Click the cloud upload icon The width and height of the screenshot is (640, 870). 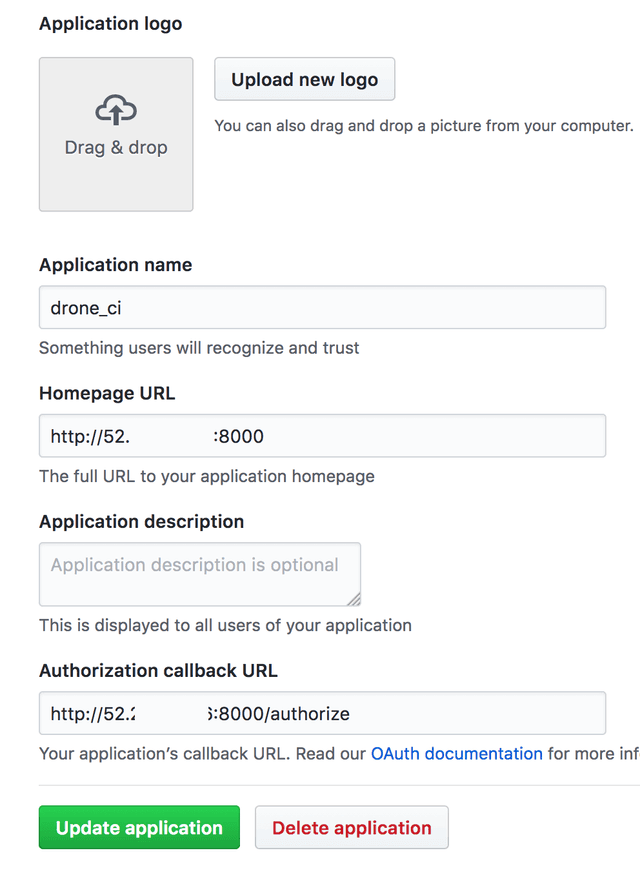115,110
